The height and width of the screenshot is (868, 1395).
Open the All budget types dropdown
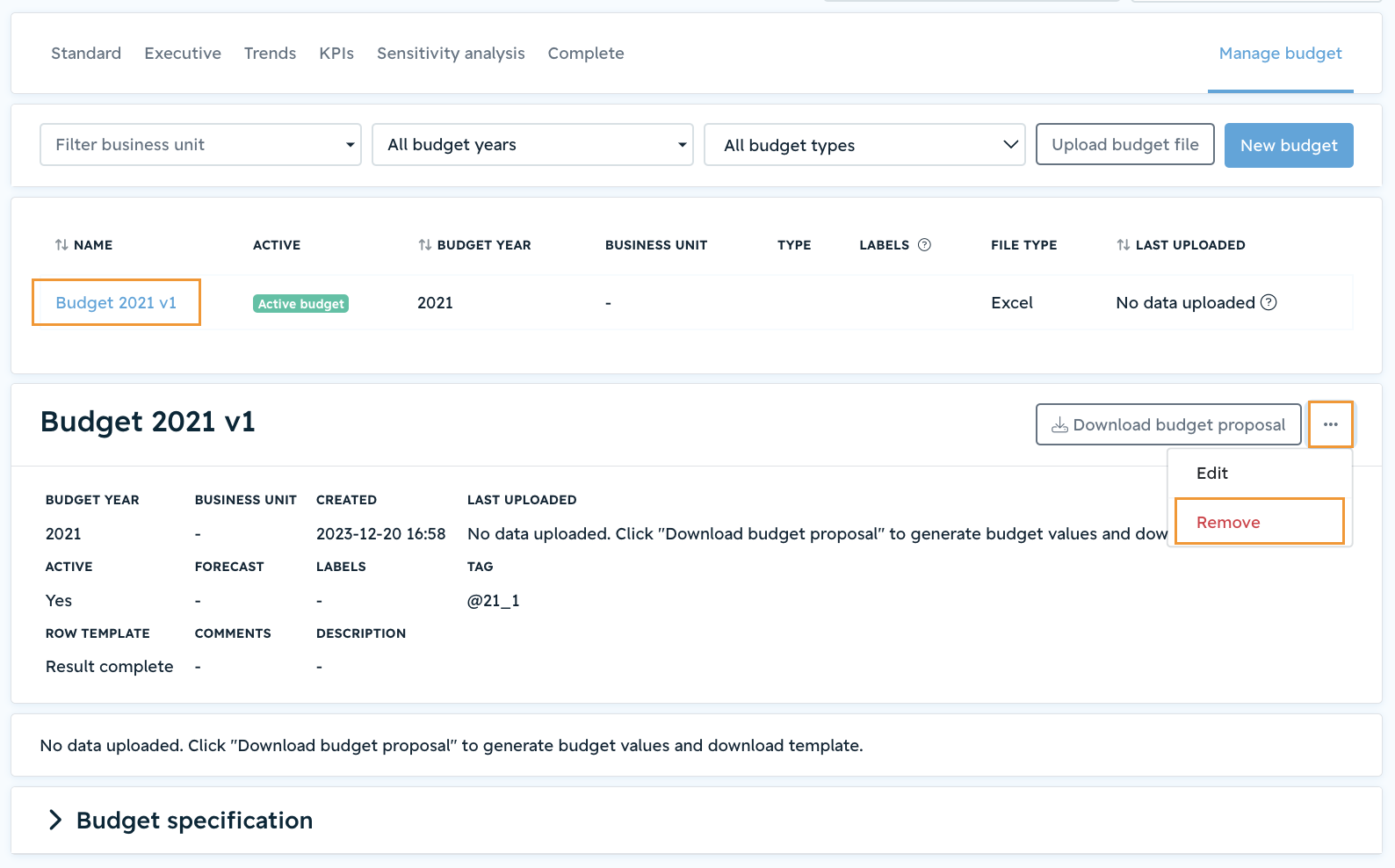tap(864, 145)
